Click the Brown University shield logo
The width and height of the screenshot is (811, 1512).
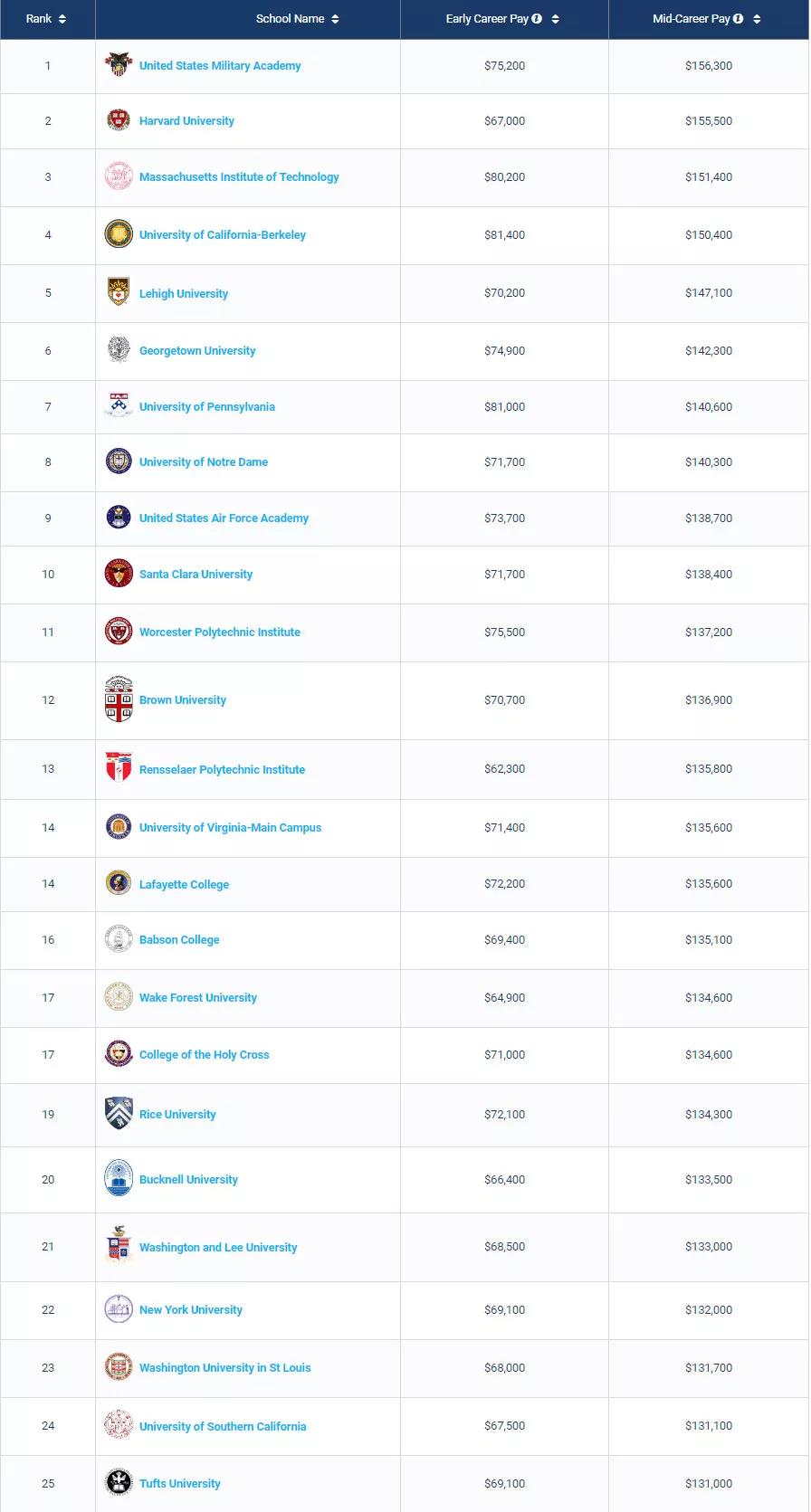[119, 699]
